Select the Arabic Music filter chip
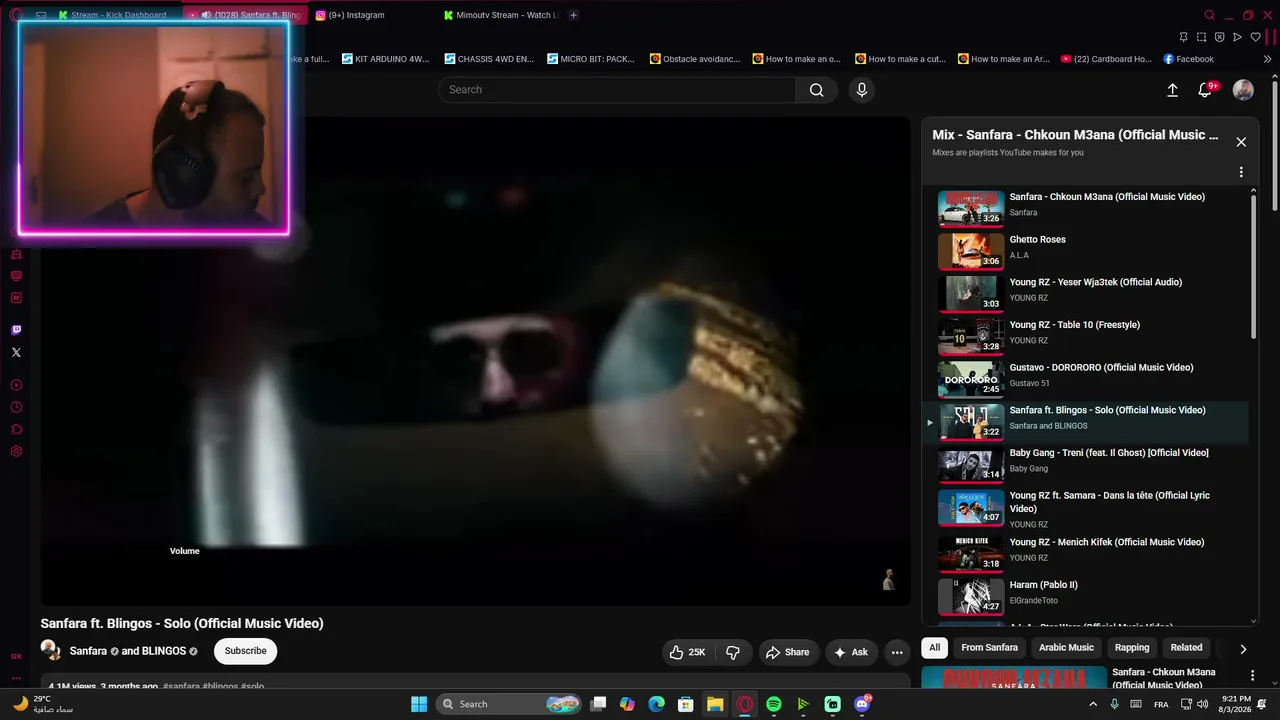The height and width of the screenshot is (720, 1280). point(1066,648)
